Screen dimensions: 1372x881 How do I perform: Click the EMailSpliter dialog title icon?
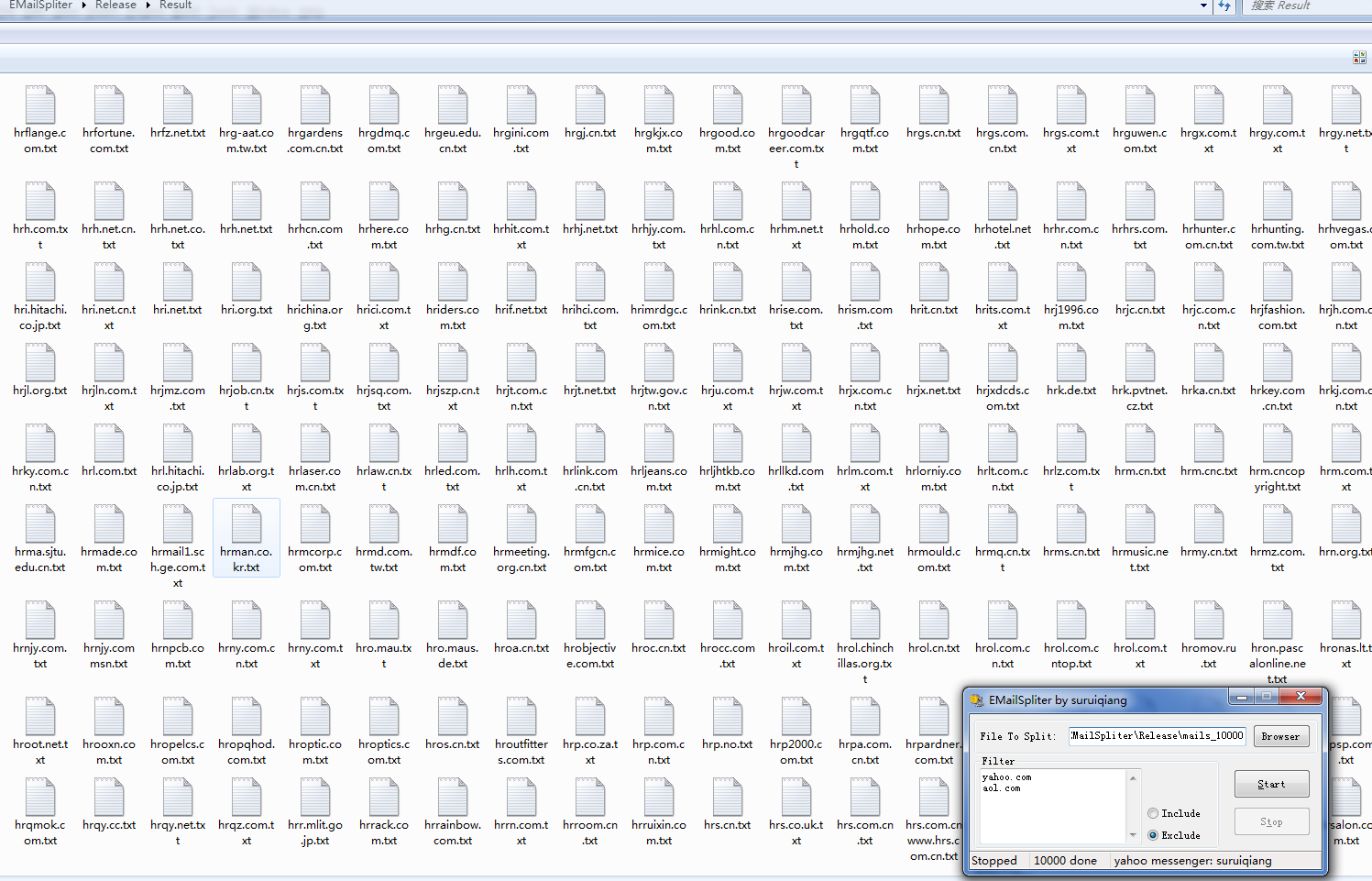(x=977, y=700)
